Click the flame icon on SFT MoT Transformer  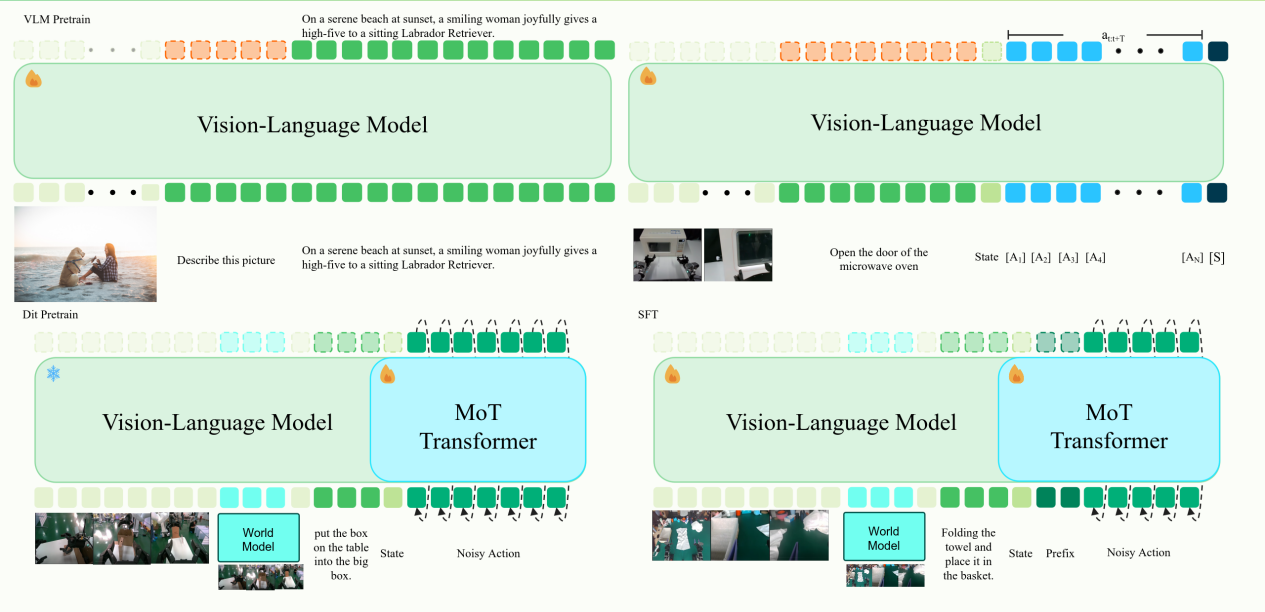click(x=1016, y=376)
